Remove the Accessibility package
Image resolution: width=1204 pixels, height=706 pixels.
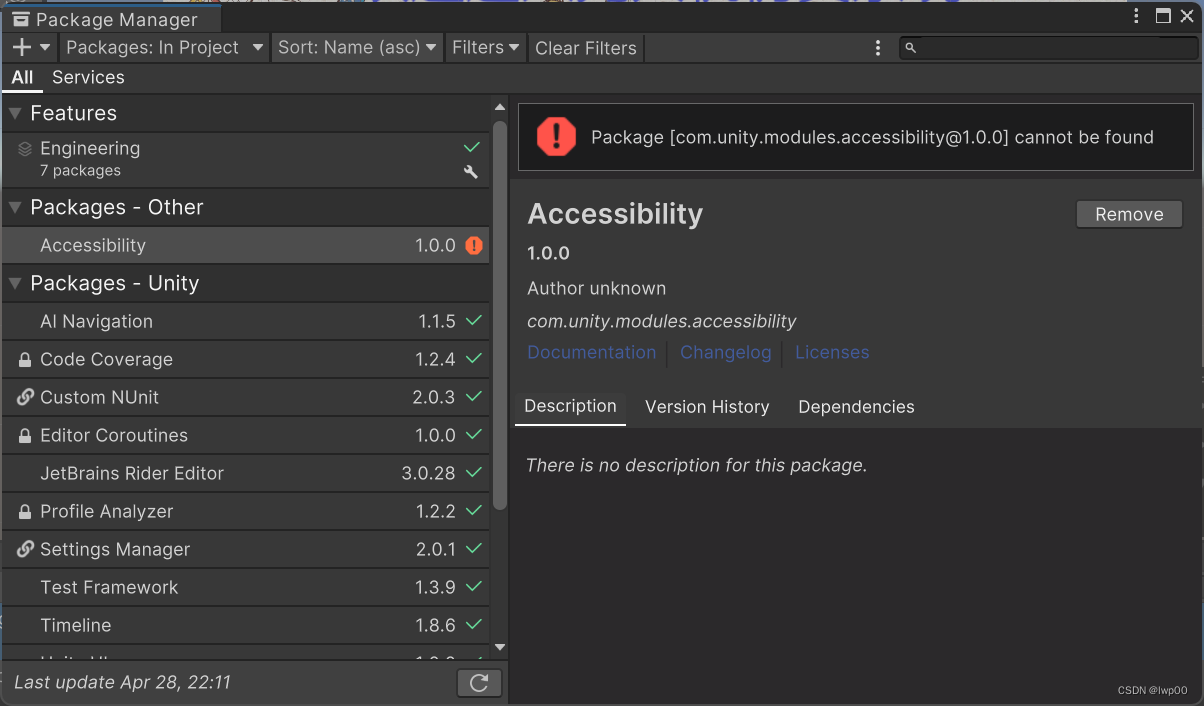click(1128, 214)
